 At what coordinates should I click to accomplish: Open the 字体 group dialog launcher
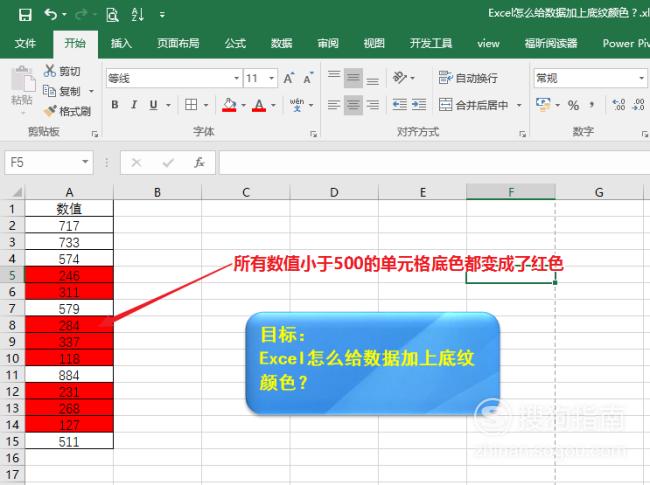point(313,133)
